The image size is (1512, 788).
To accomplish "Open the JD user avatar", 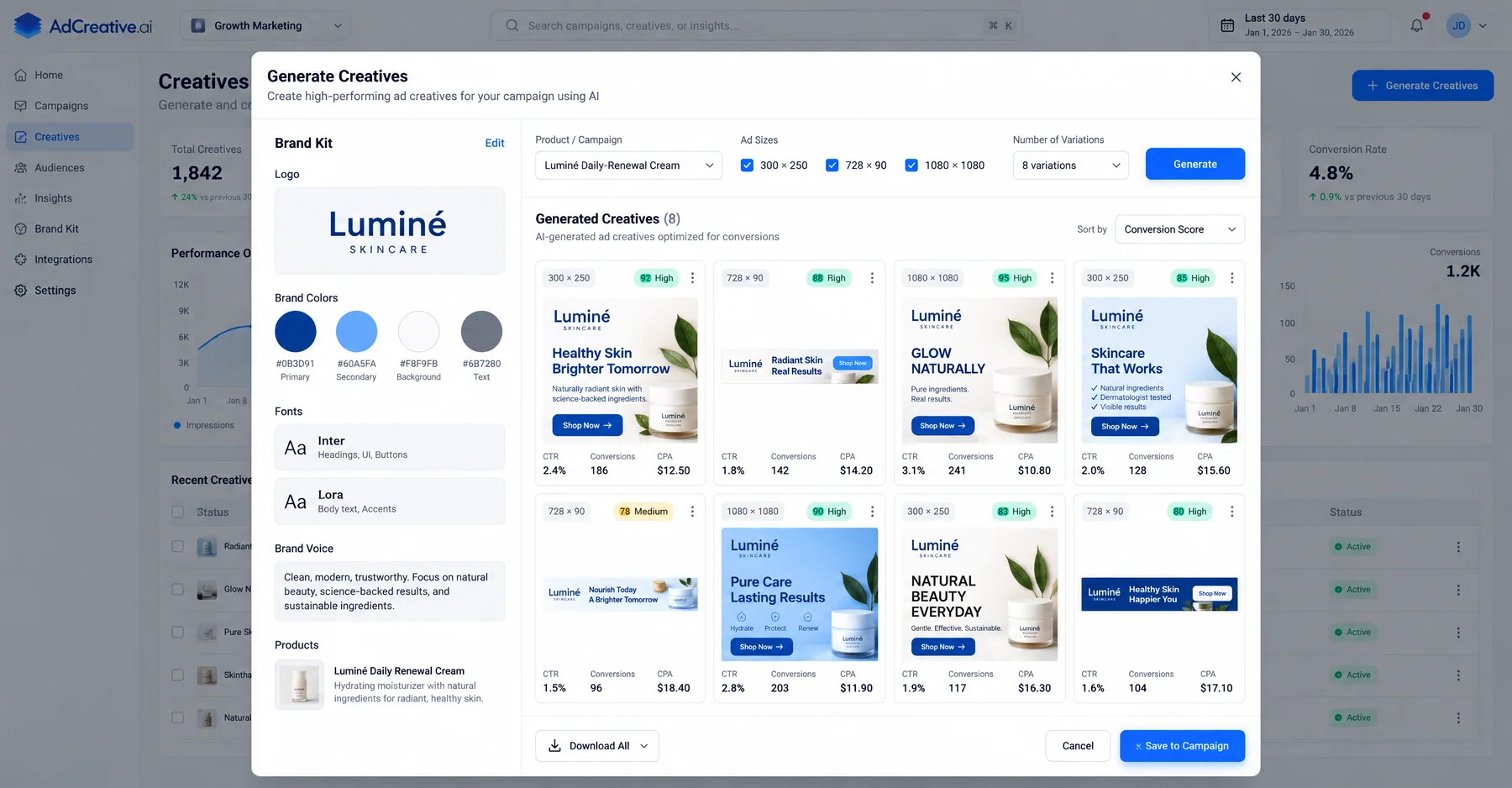I will point(1459,25).
